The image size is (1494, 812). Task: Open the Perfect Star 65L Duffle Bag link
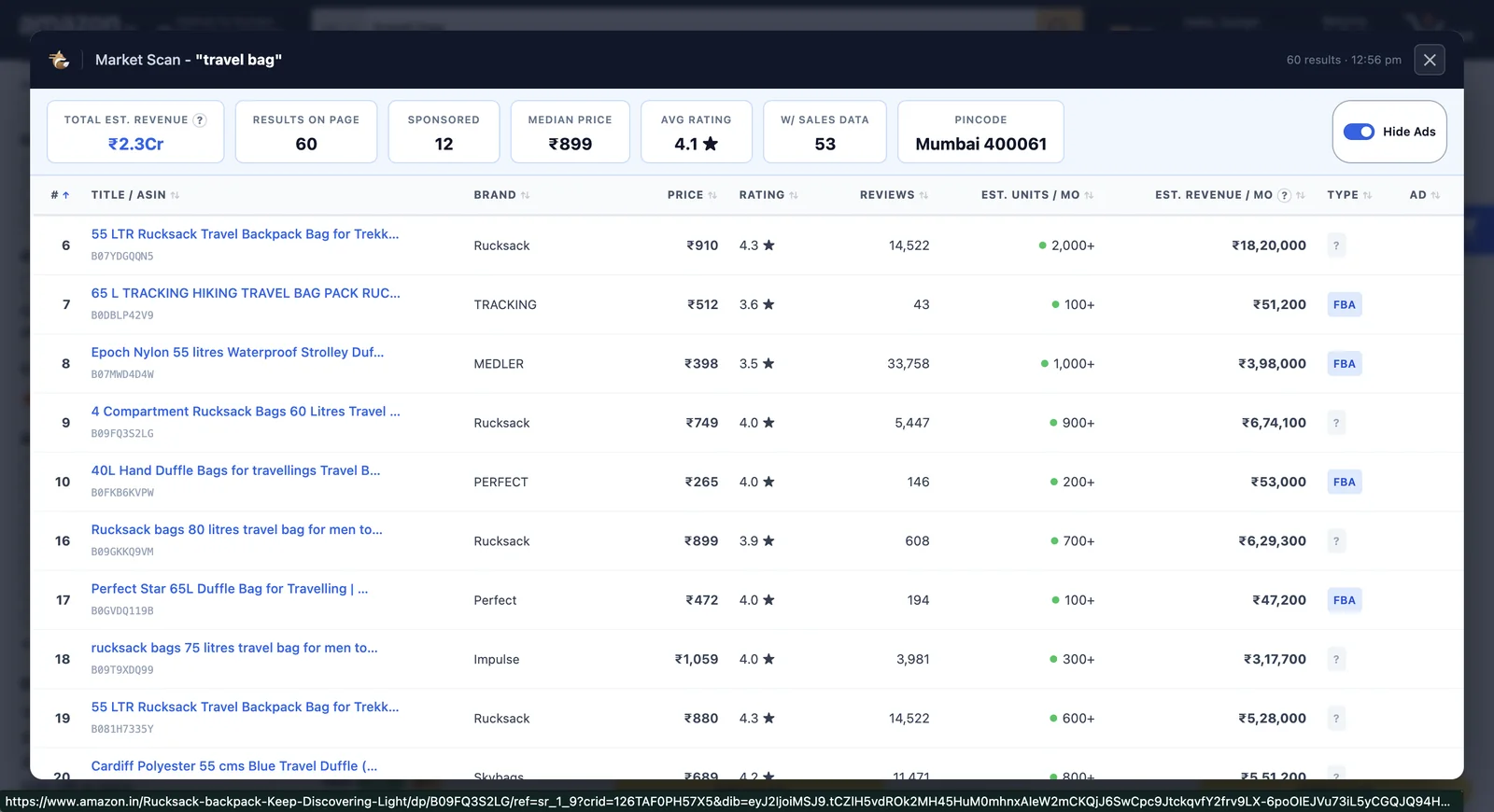click(x=230, y=589)
